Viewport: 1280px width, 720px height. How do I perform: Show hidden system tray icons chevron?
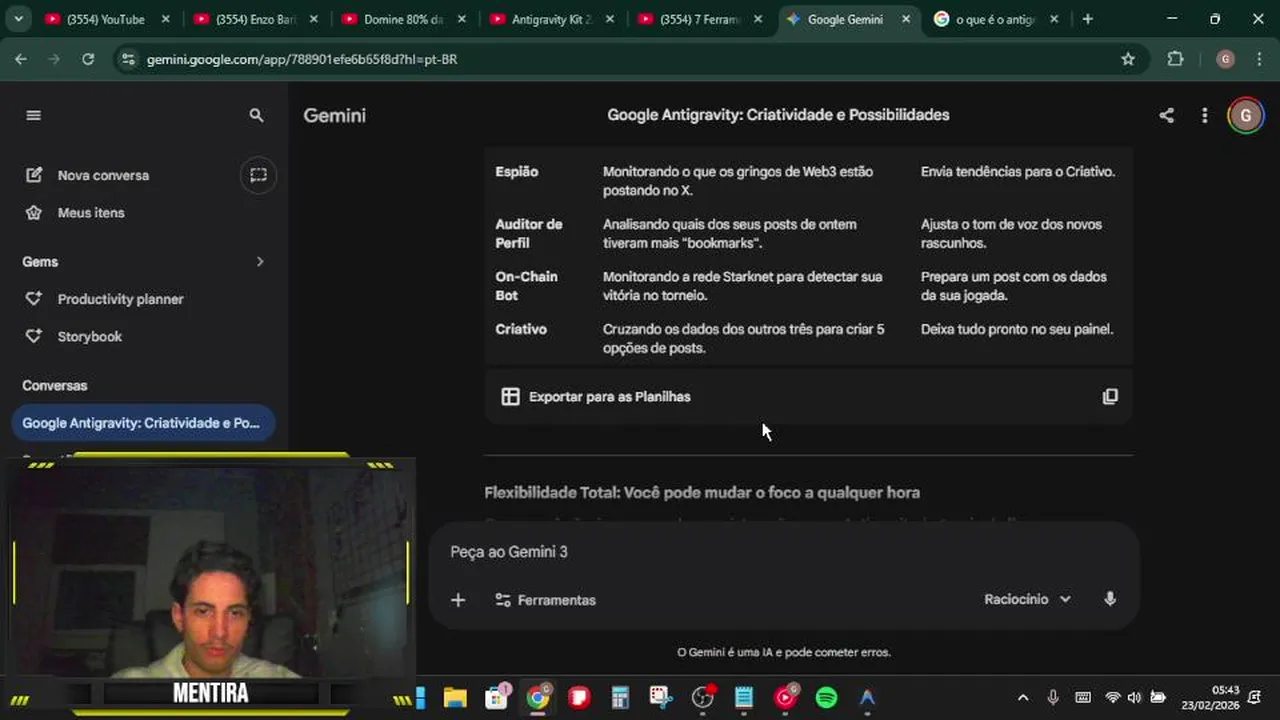[1022, 698]
